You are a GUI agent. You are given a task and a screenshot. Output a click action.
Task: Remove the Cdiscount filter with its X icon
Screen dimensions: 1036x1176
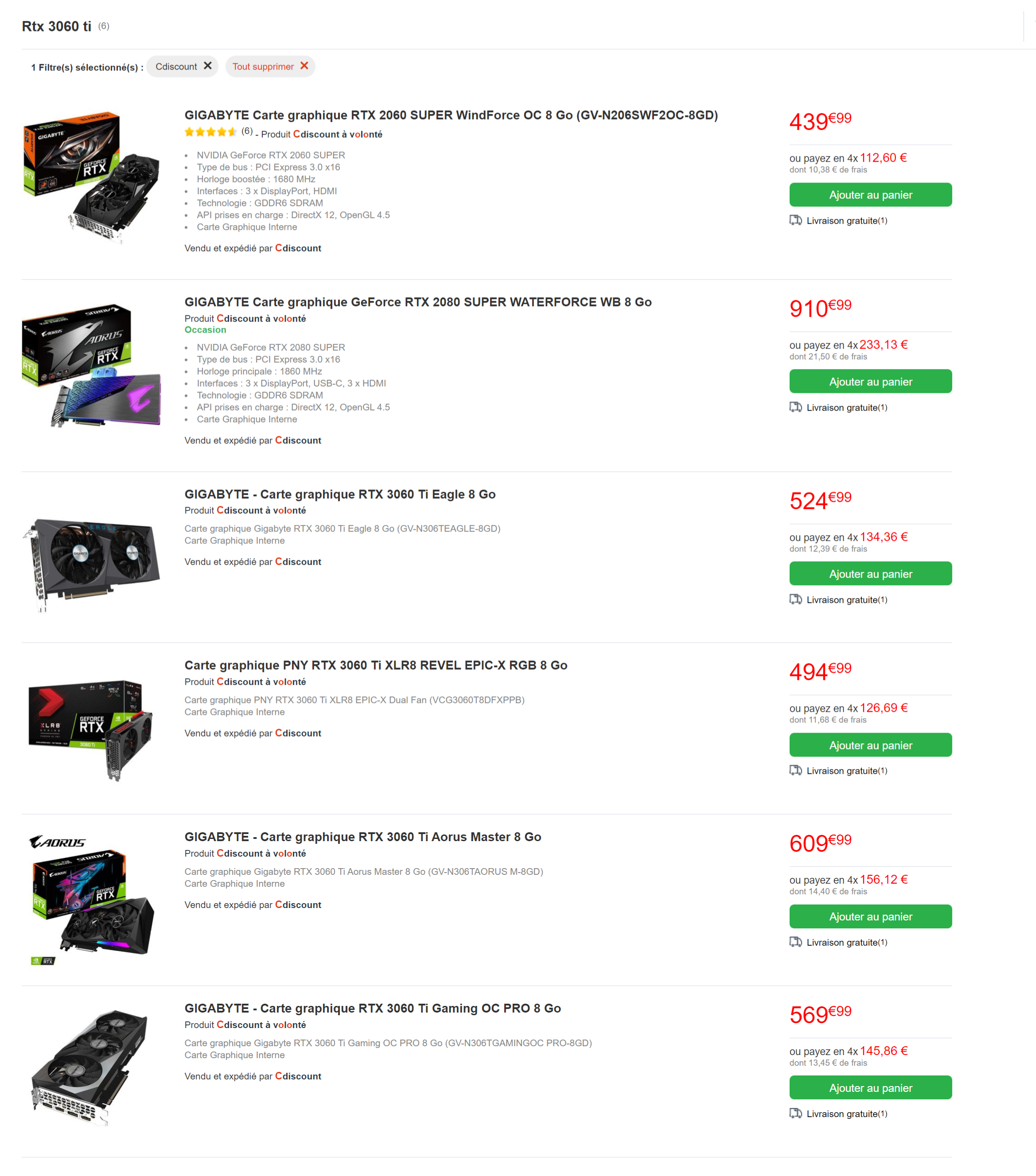point(208,66)
